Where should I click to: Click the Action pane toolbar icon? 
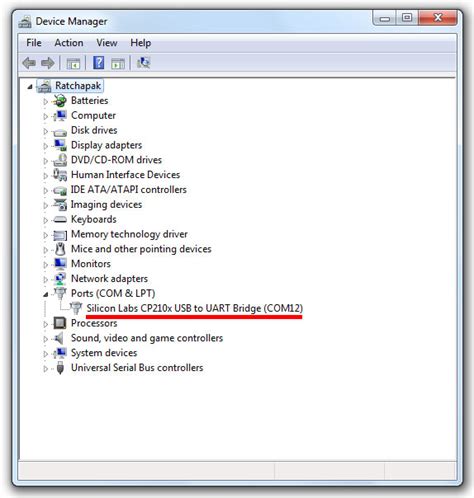118,63
